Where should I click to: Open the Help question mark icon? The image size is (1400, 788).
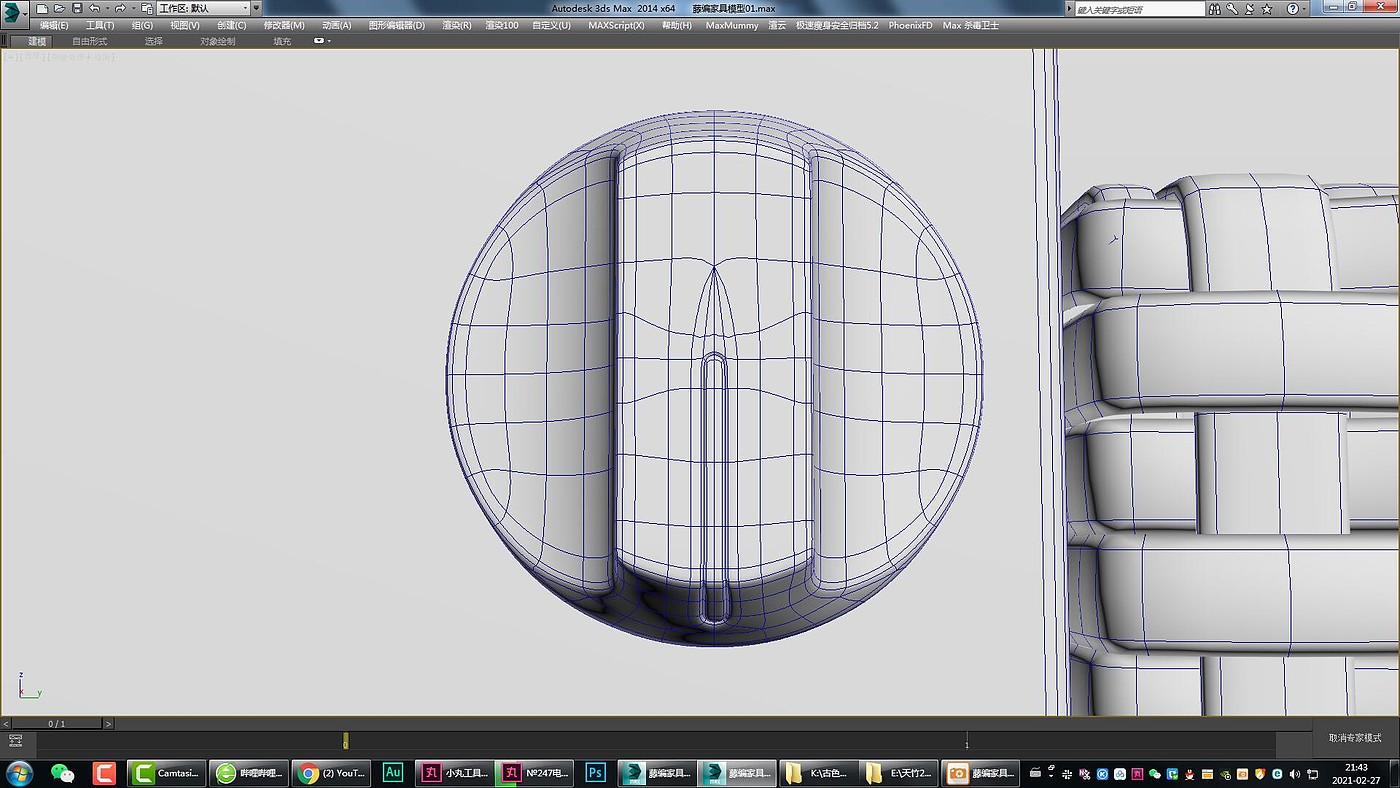click(1292, 9)
